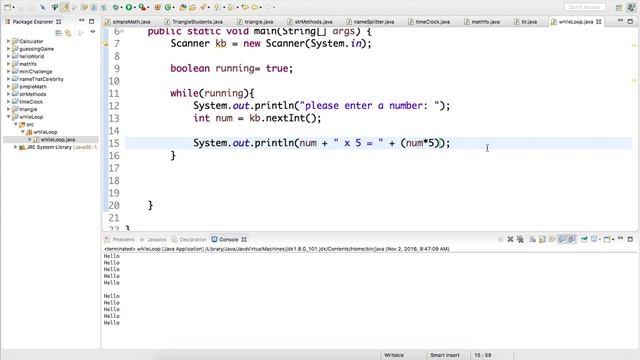Close the whileLoop.java tab
The height and width of the screenshot is (360, 640).
click(x=599, y=22)
